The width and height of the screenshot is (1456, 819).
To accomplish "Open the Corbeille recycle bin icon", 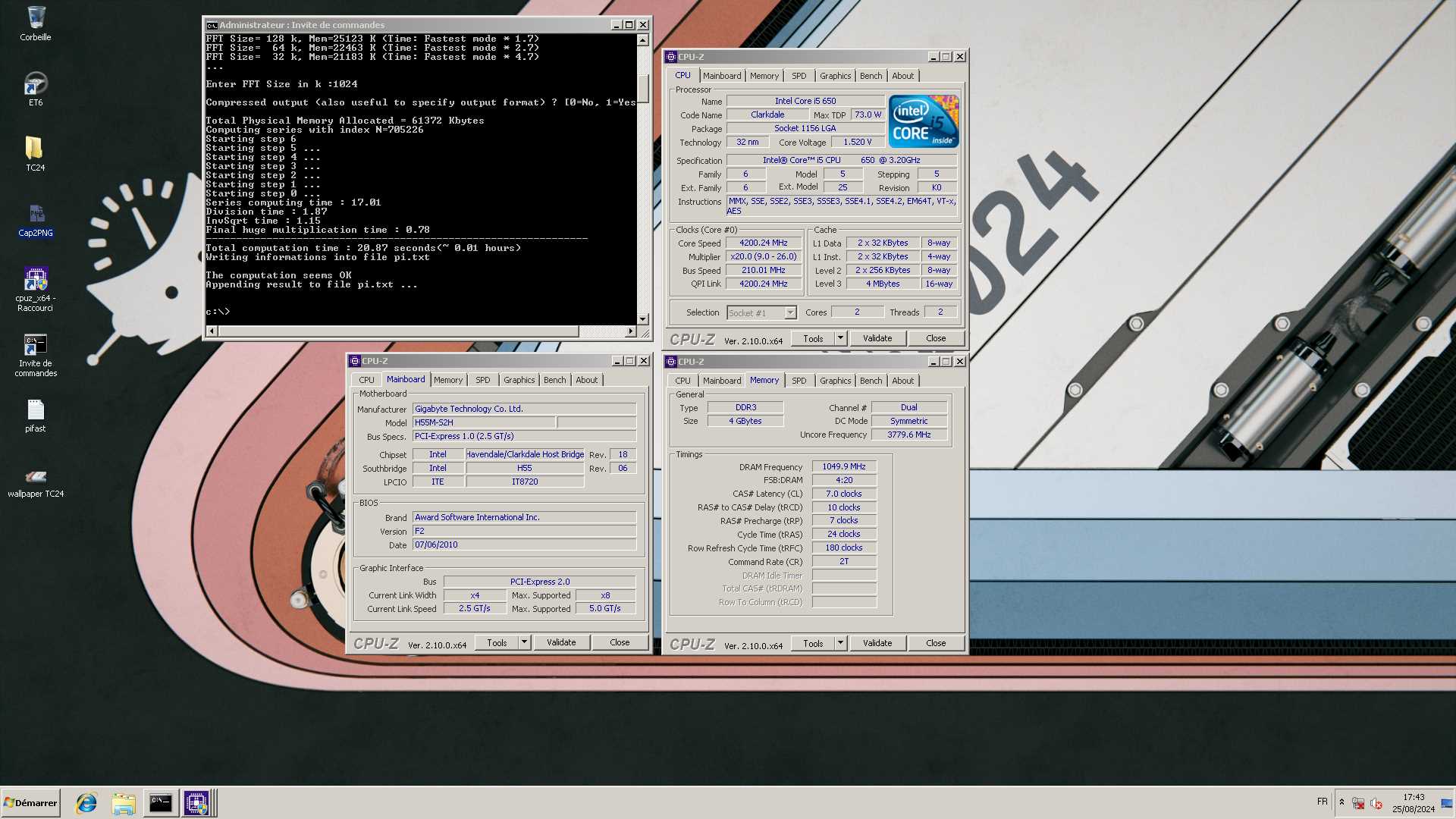I will [36, 23].
